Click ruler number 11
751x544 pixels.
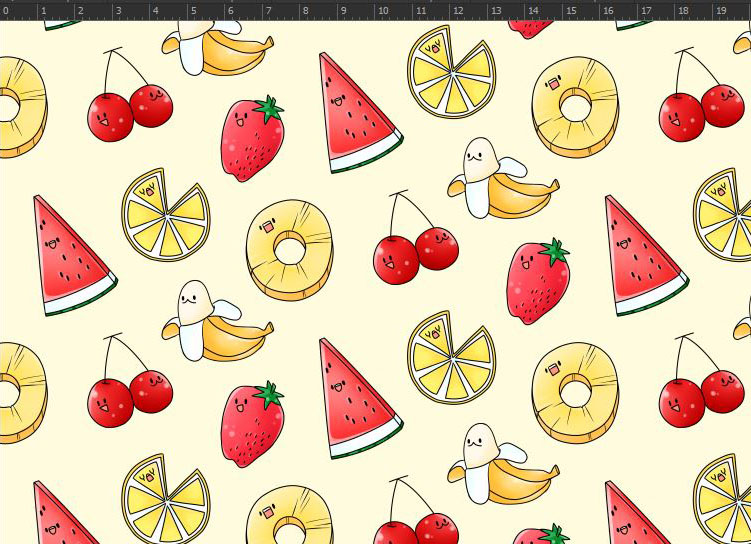[x=421, y=11]
